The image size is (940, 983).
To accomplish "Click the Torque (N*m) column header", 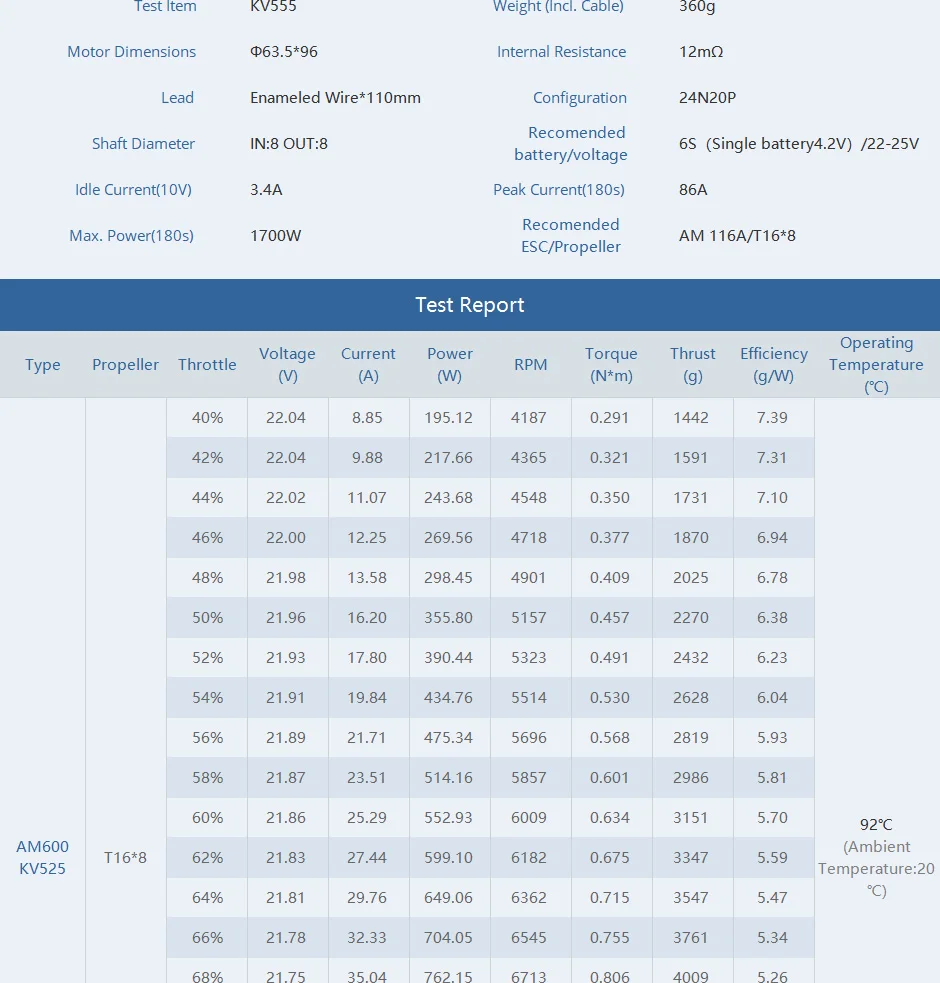I will [x=611, y=364].
